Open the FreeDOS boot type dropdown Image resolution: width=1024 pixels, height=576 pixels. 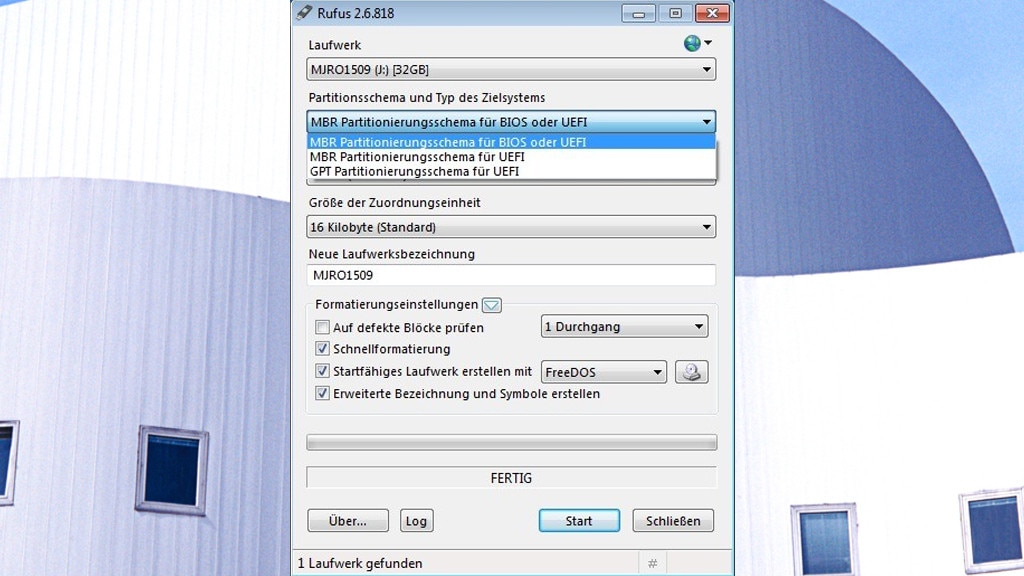[x=603, y=372]
